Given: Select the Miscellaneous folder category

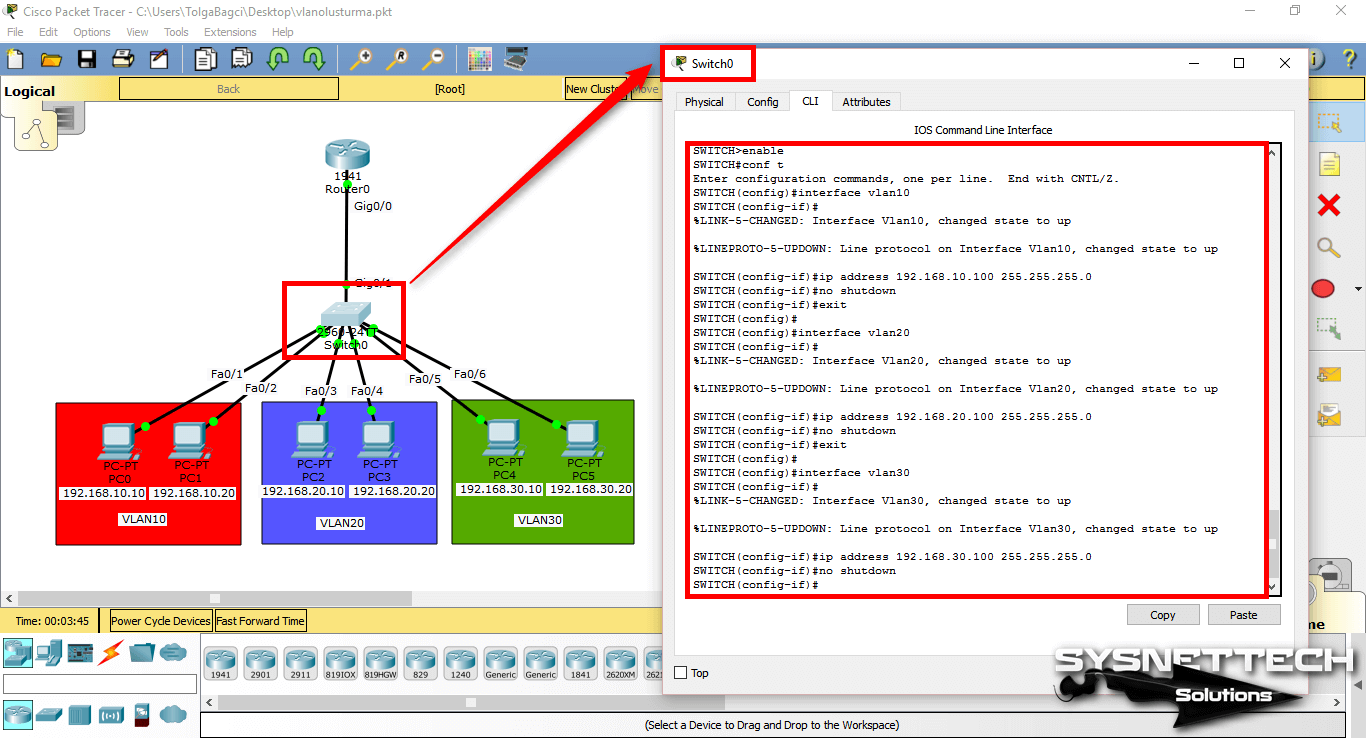Looking at the screenshot, I should tap(142, 653).
